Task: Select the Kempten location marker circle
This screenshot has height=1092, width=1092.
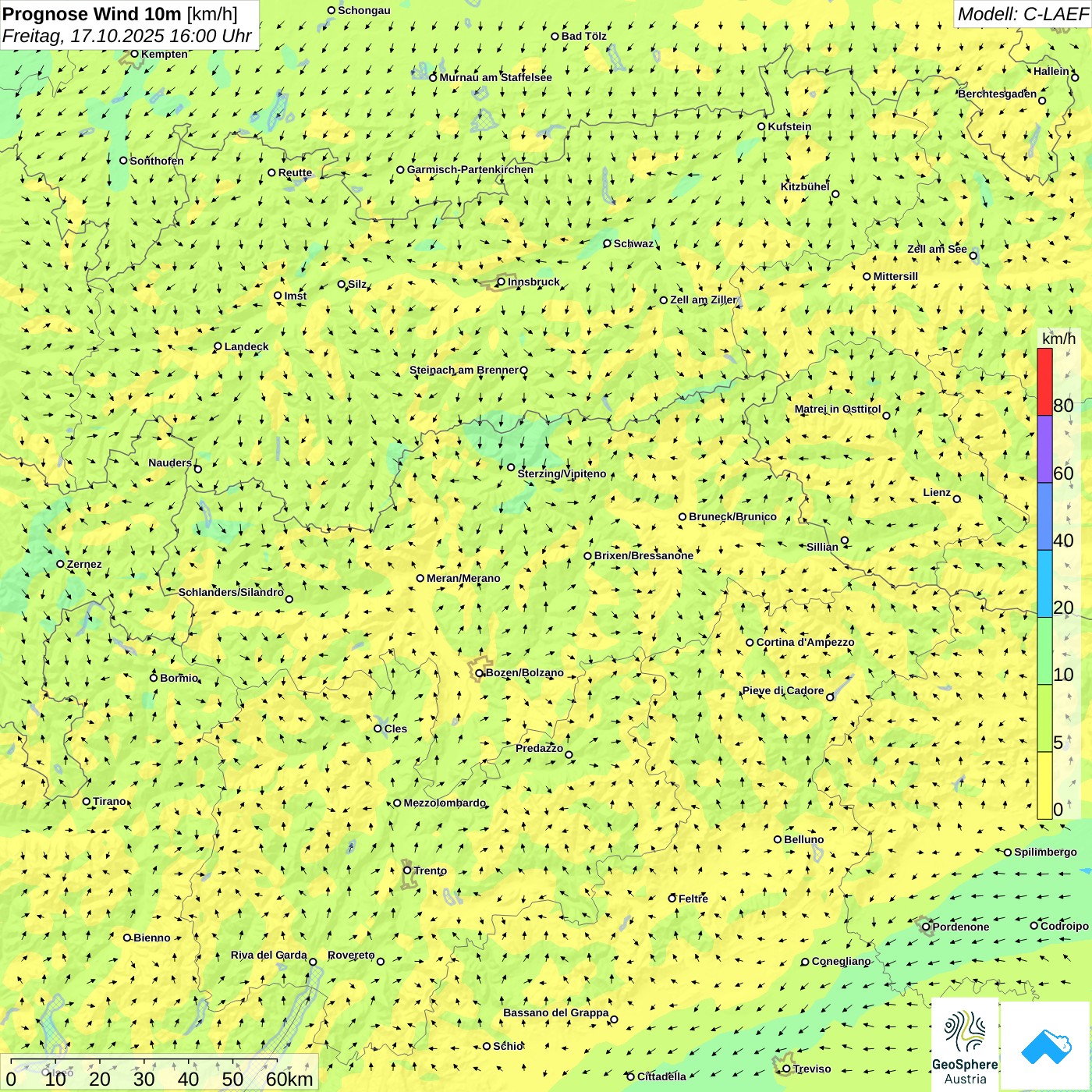Action: (x=134, y=54)
